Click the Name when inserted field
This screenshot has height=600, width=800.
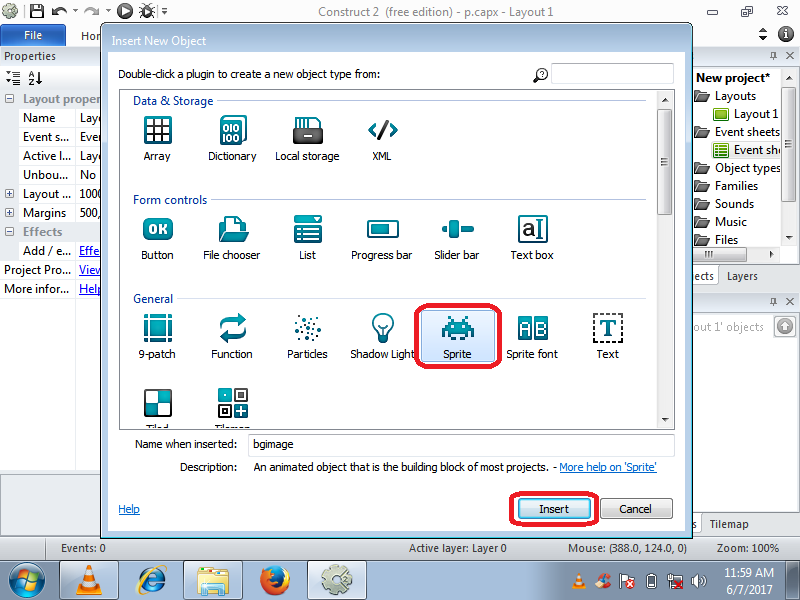tap(461, 445)
